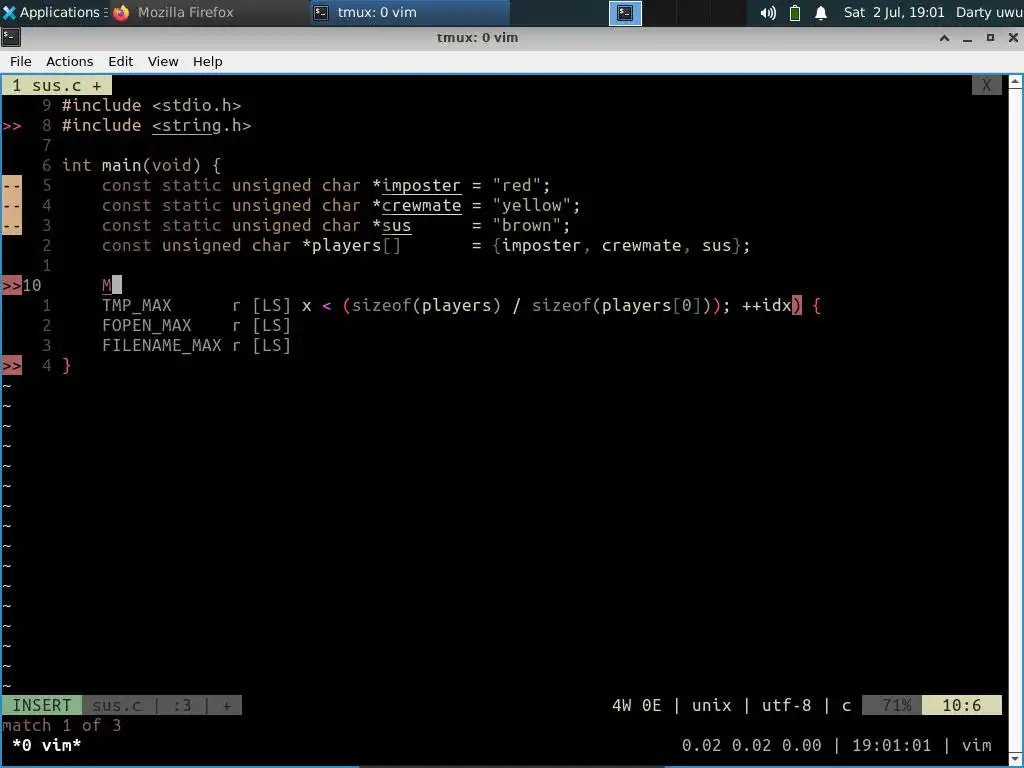
Task: Click the tmux time 19:01:01
Action: (x=891, y=745)
